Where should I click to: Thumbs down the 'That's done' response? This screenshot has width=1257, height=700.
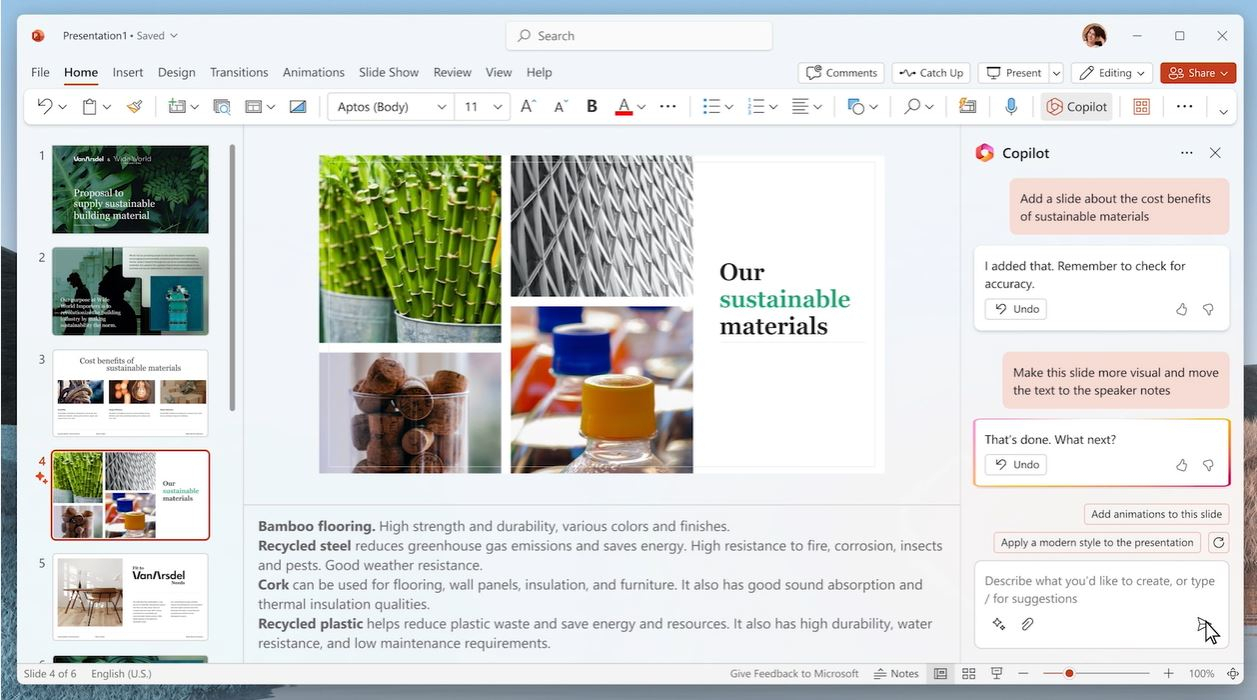click(1208, 465)
